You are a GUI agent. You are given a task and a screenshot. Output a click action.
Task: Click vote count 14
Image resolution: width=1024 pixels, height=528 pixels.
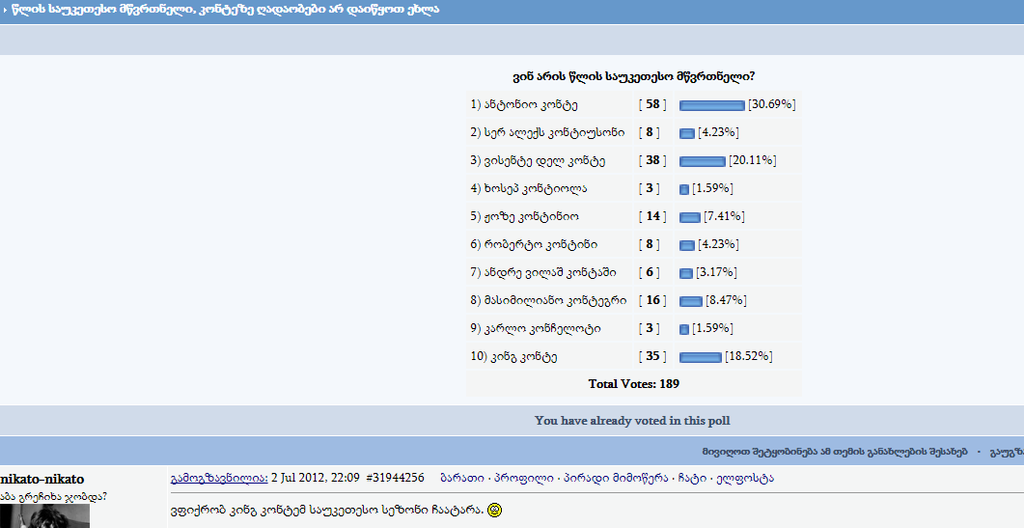tap(652, 216)
